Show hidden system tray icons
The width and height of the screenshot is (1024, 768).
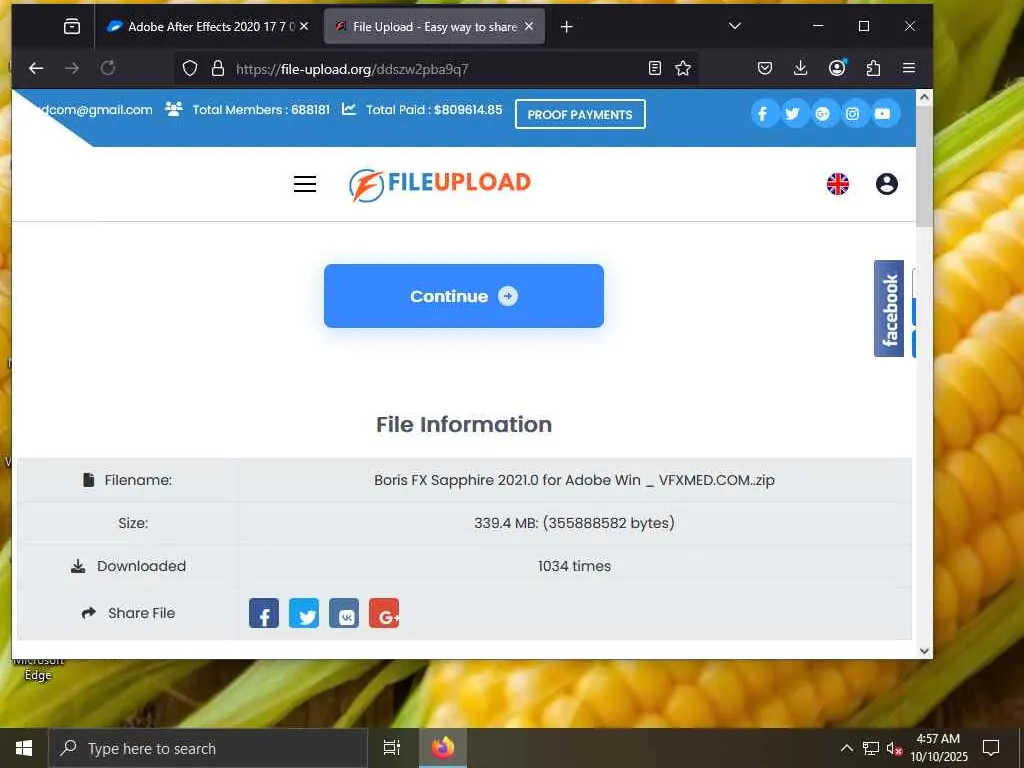click(846, 748)
